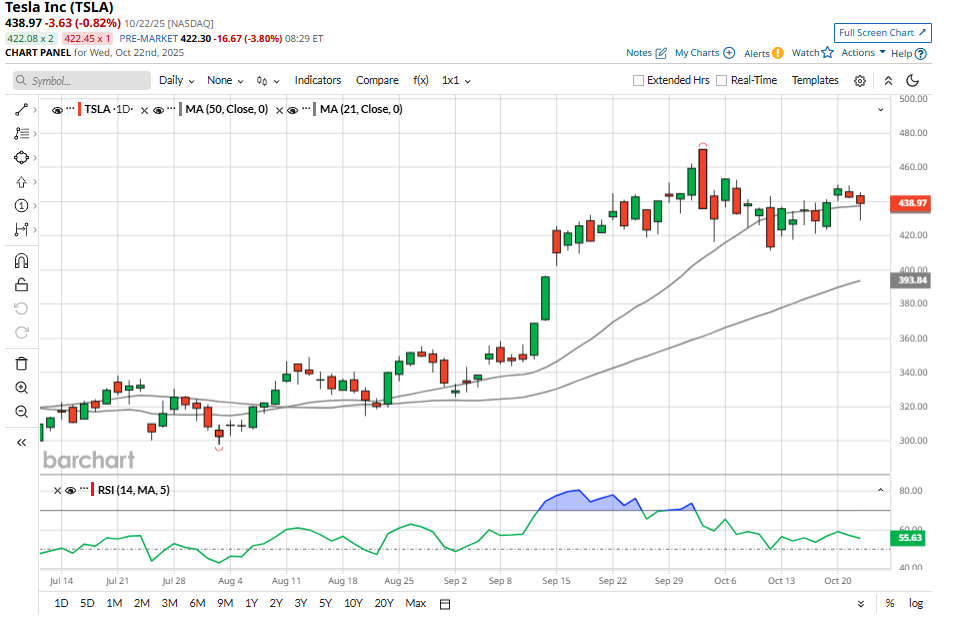The image size is (954, 625).
Task: Click the Full Screen Chart button
Action: click(882, 33)
